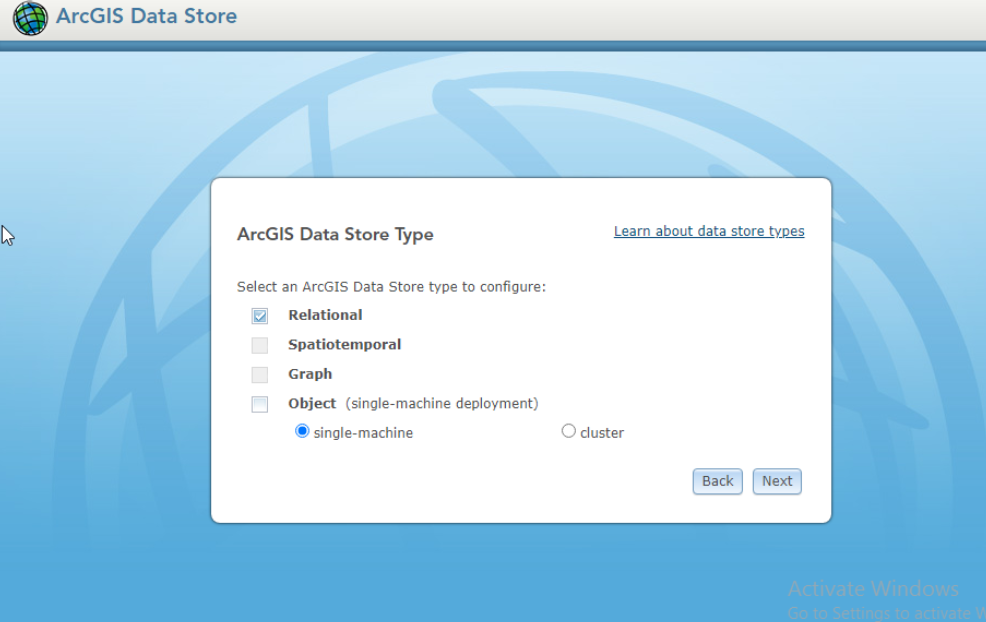Click the Spatiotemporal label text
Screen dimensions: 986x622
345,345
